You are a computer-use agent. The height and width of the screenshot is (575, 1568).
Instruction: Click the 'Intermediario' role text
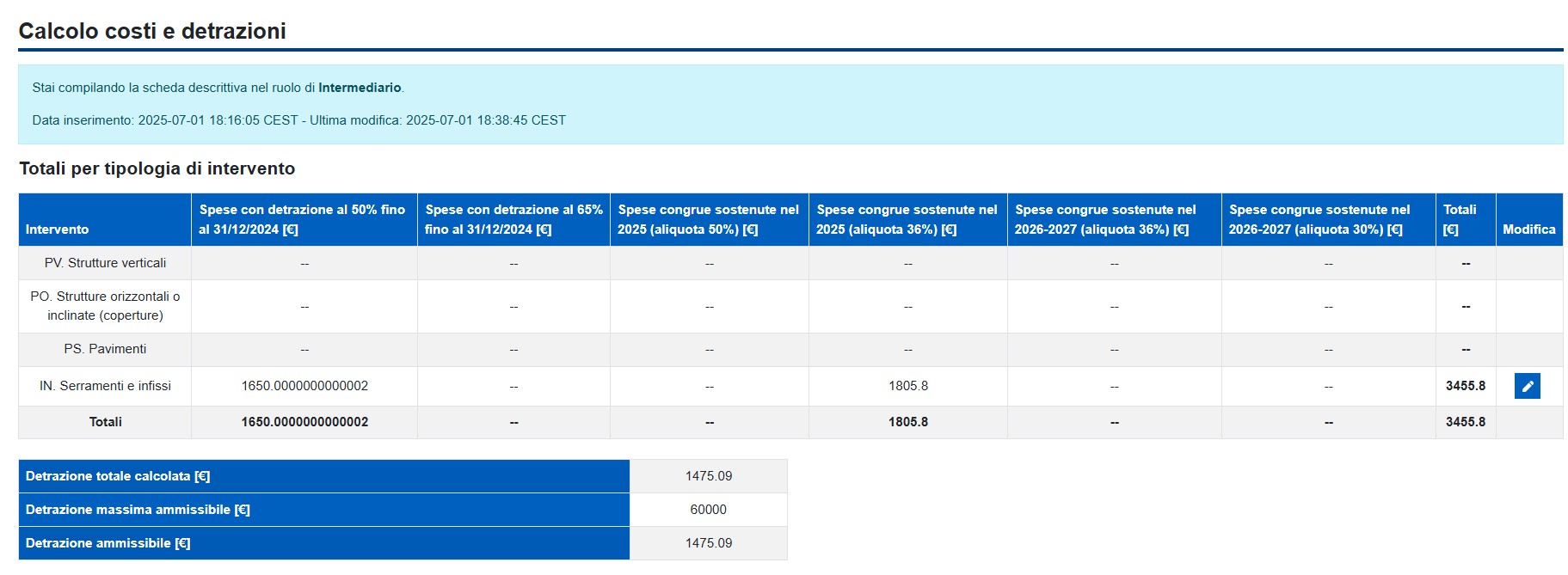[360, 88]
